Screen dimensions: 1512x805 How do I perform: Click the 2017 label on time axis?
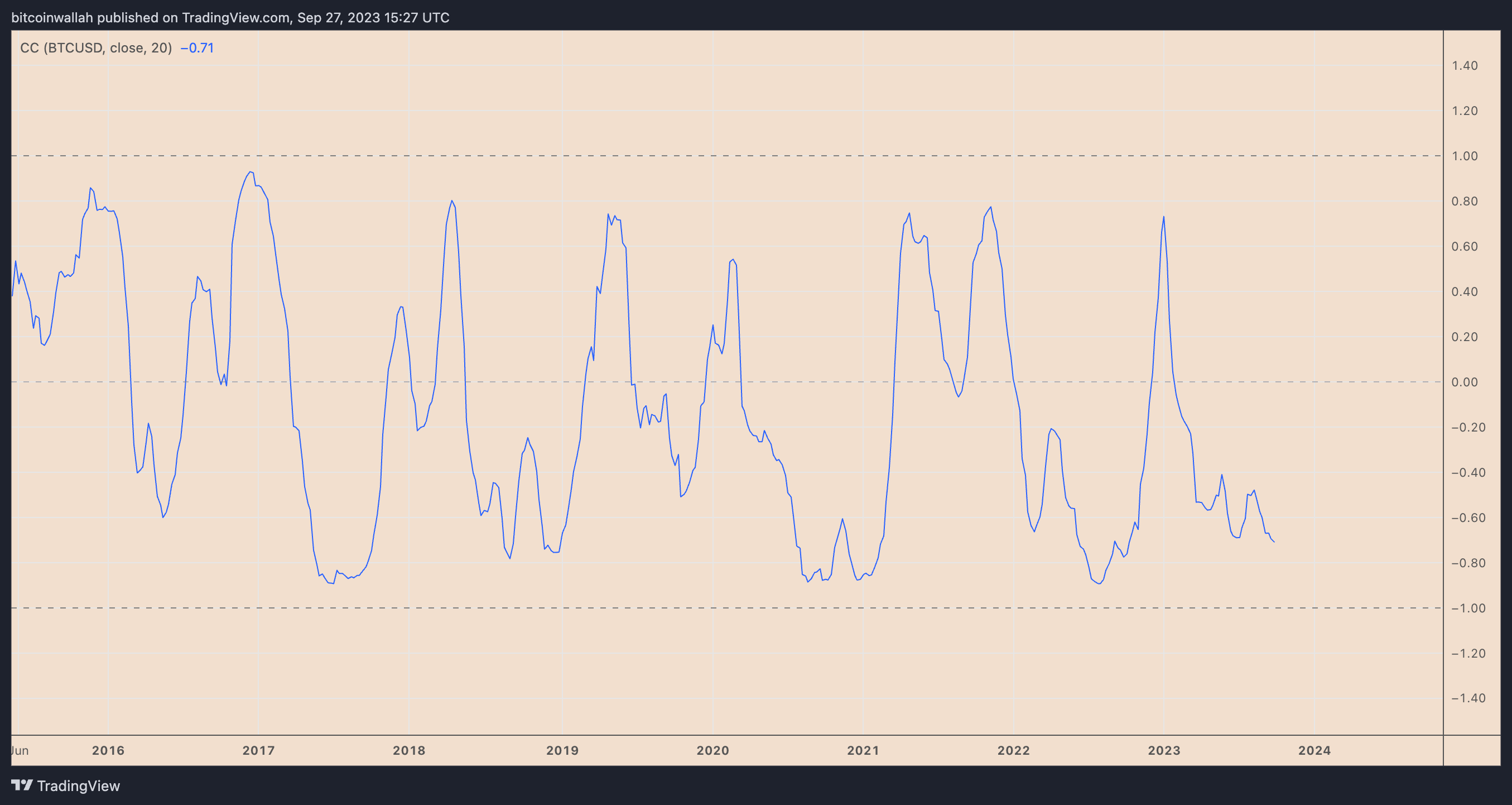(x=258, y=750)
